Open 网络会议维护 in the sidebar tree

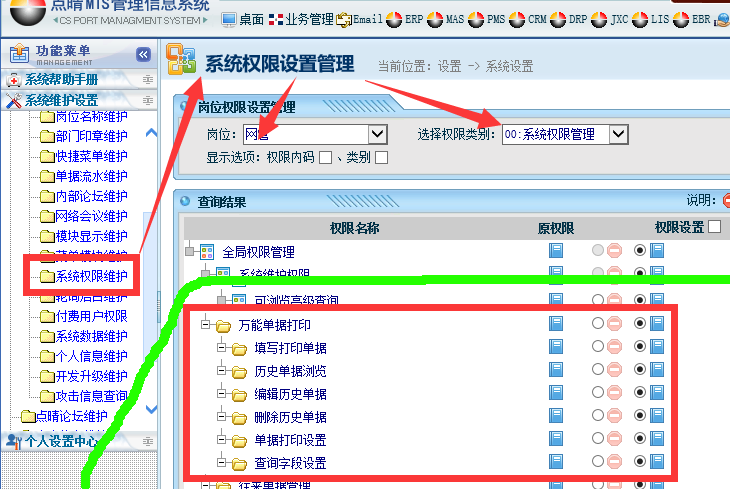coord(84,216)
